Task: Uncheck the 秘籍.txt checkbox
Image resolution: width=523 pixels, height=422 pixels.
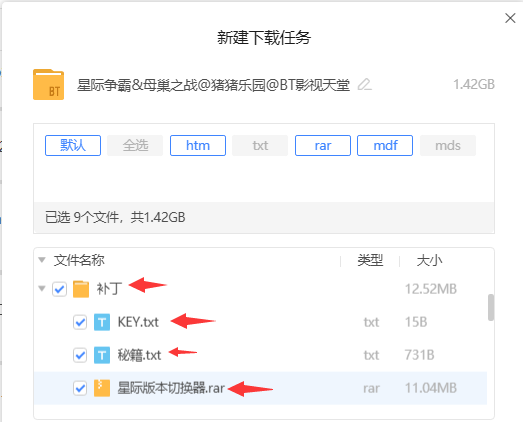Action: 80,355
